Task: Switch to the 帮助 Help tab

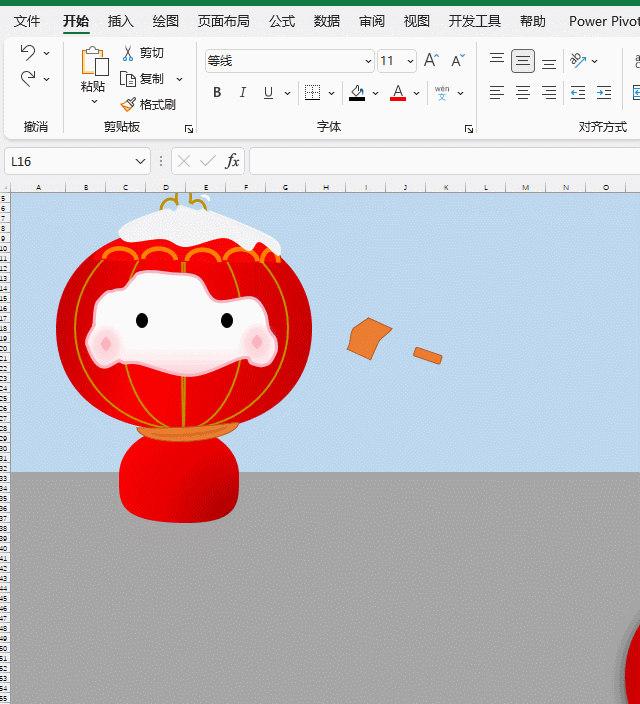Action: click(533, 21)
